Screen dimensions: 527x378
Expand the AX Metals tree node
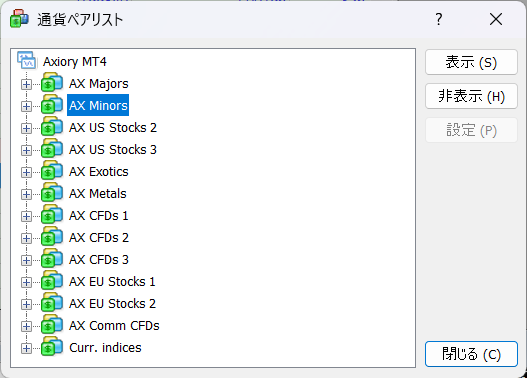26,195
